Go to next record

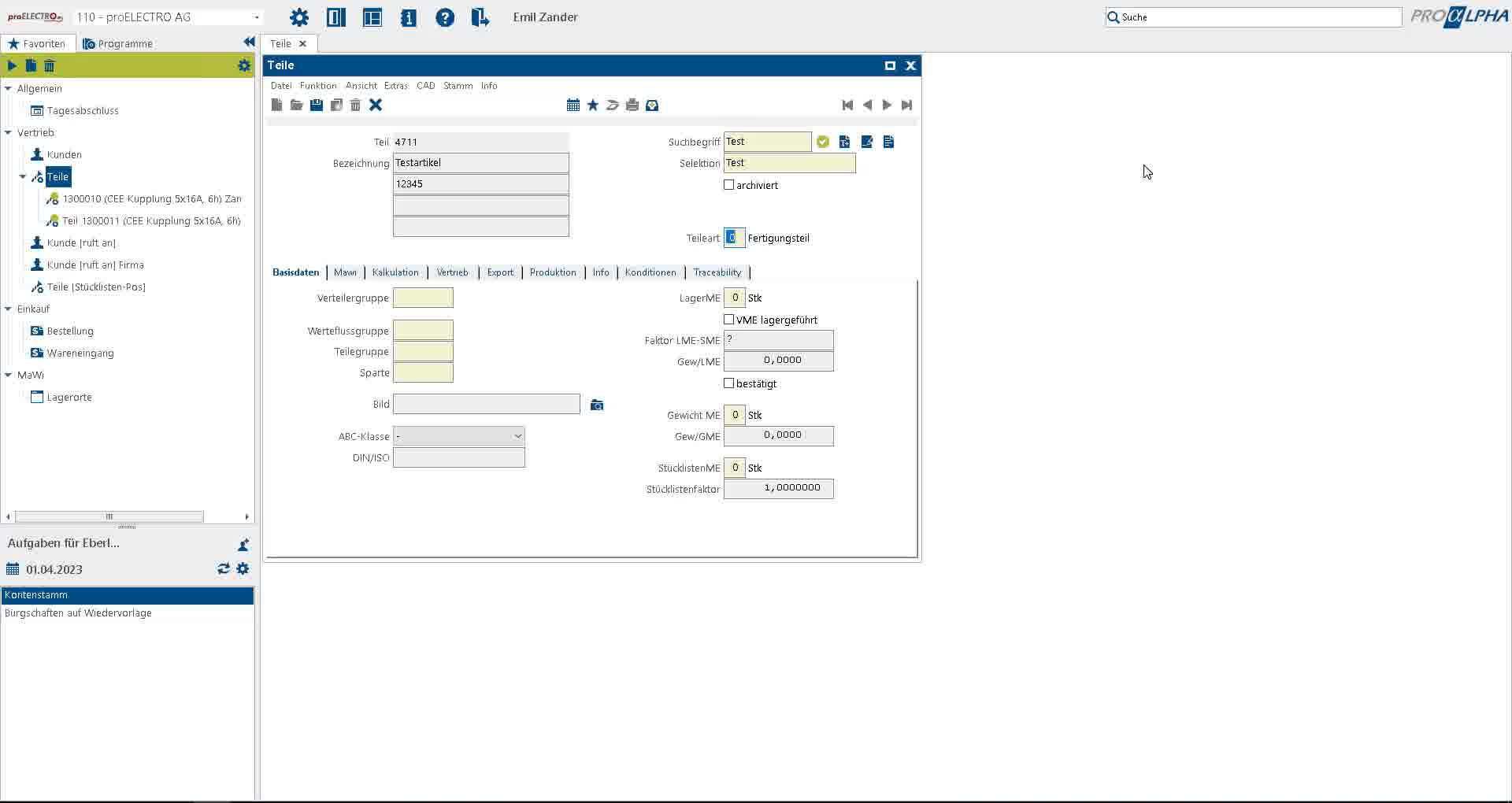pos(887,105)
